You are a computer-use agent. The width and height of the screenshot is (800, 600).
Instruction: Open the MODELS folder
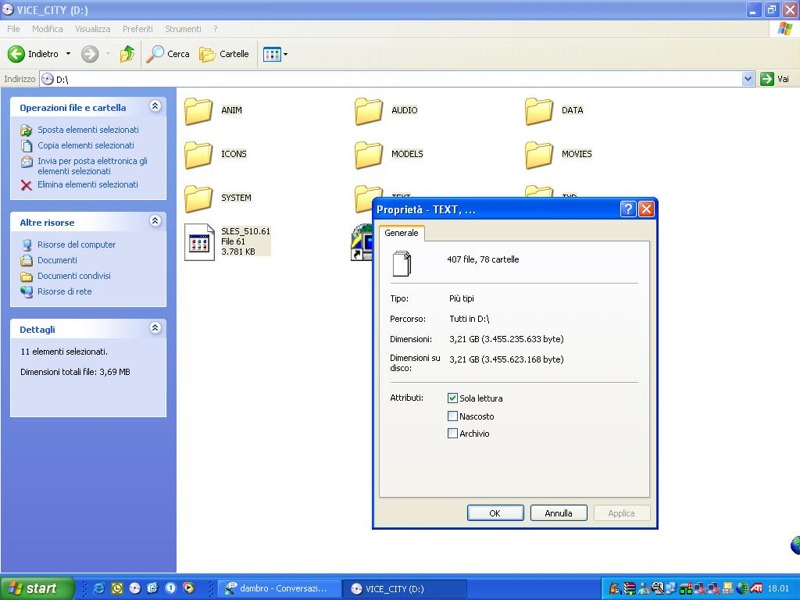coord(368,155)
